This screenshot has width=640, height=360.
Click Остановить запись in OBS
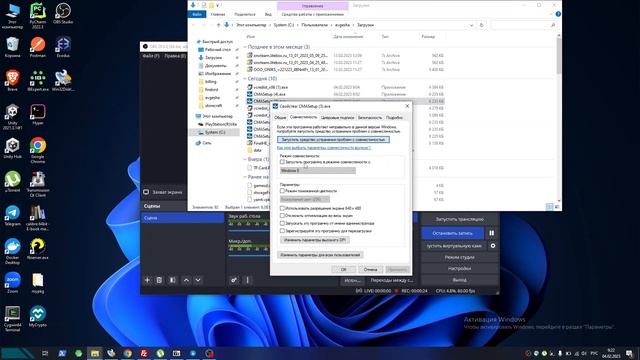pyautogui.click(x=453, y=233)
